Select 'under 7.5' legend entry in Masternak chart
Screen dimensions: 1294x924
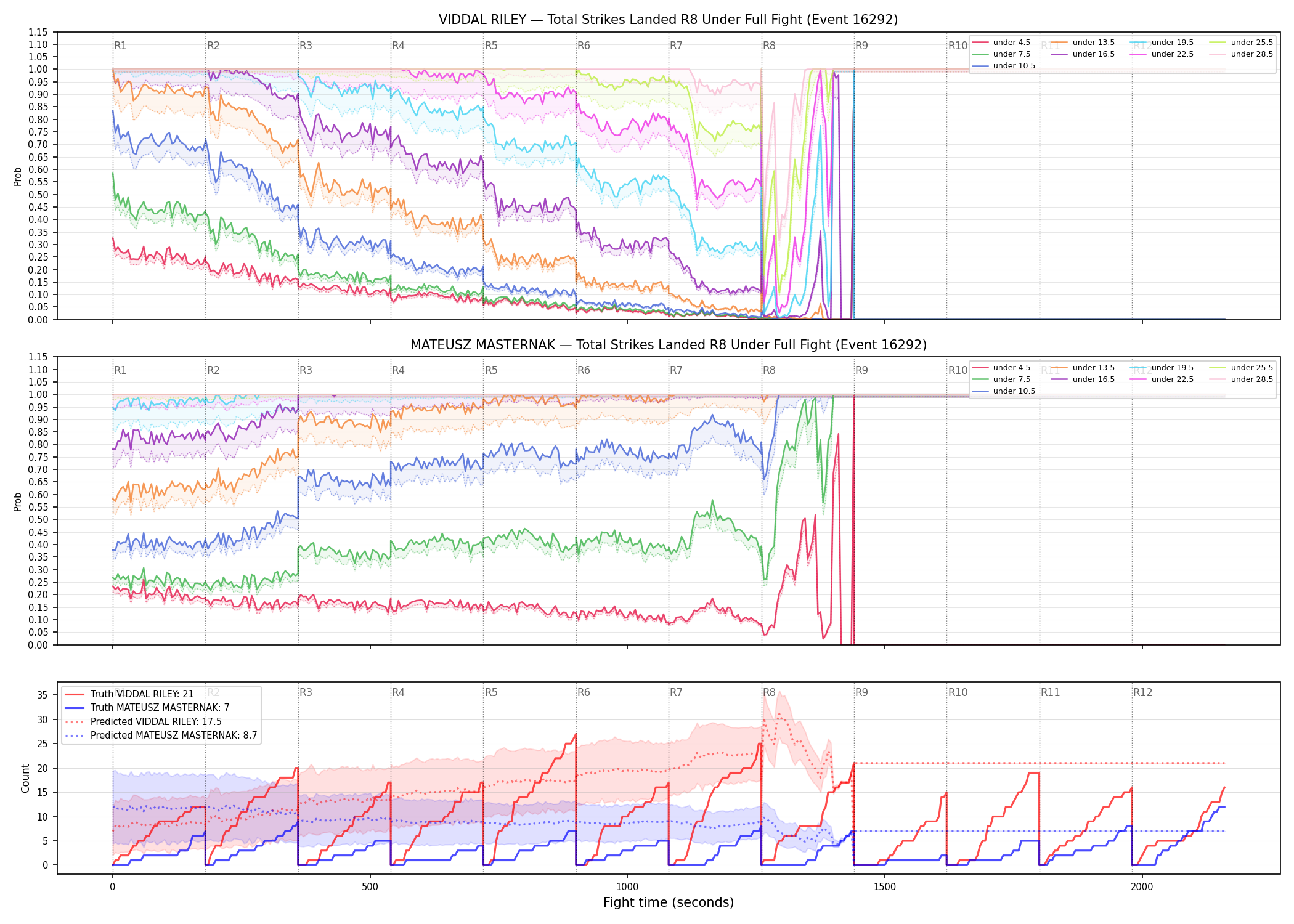point(1001,379)
